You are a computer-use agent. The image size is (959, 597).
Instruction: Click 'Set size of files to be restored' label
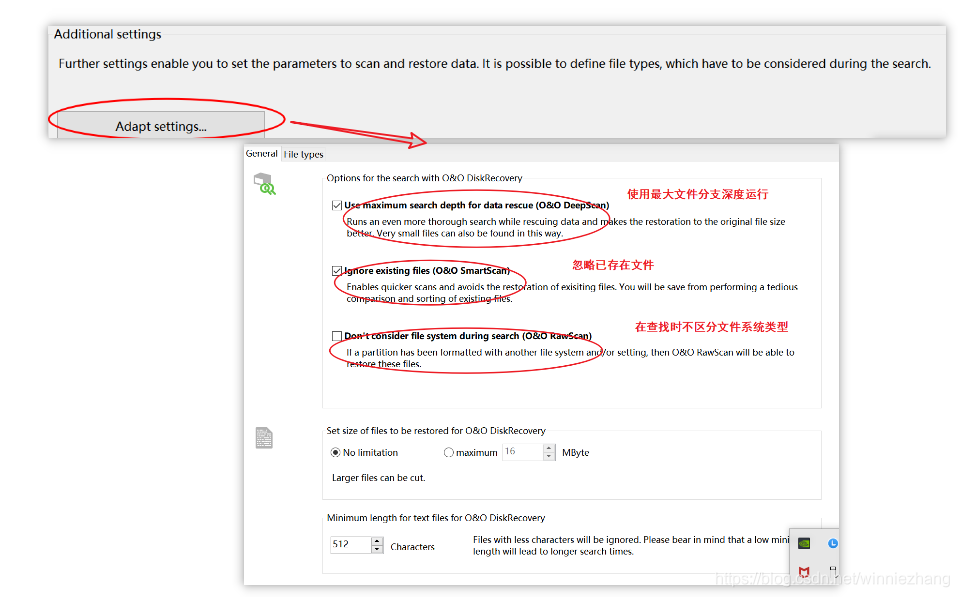[x=436, y=431]
